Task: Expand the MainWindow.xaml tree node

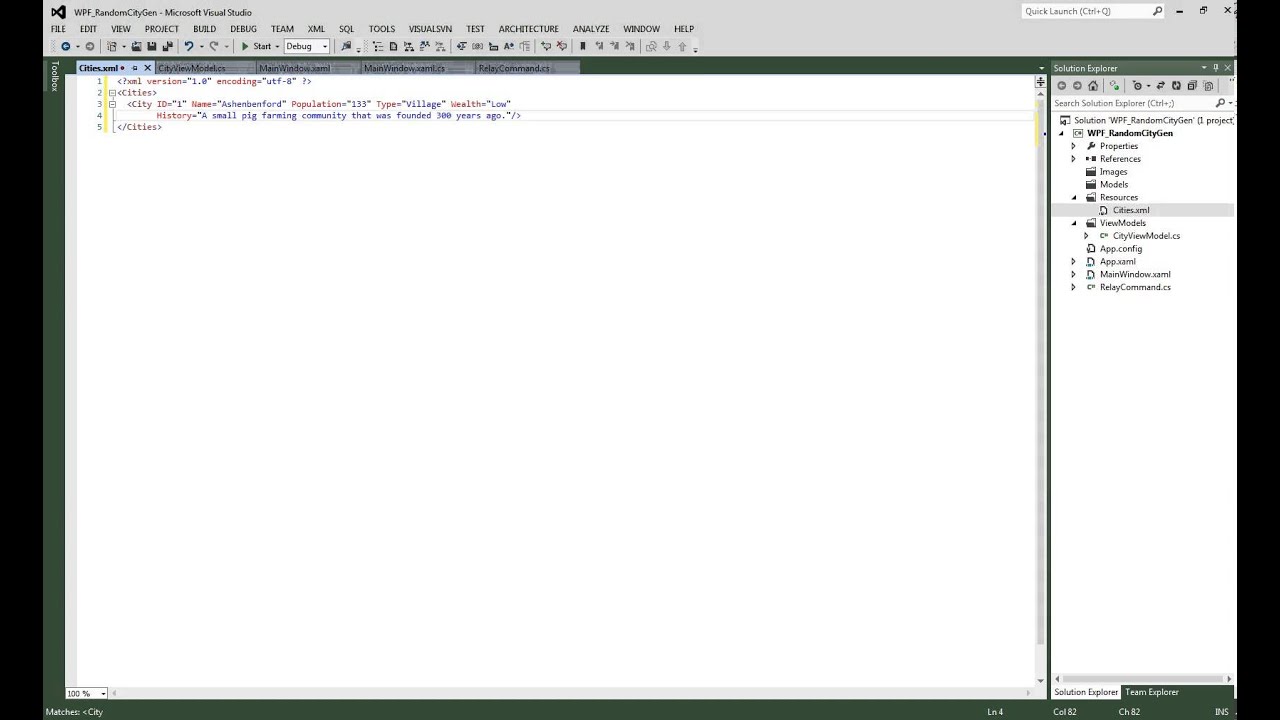Action: coord(1074,274)
